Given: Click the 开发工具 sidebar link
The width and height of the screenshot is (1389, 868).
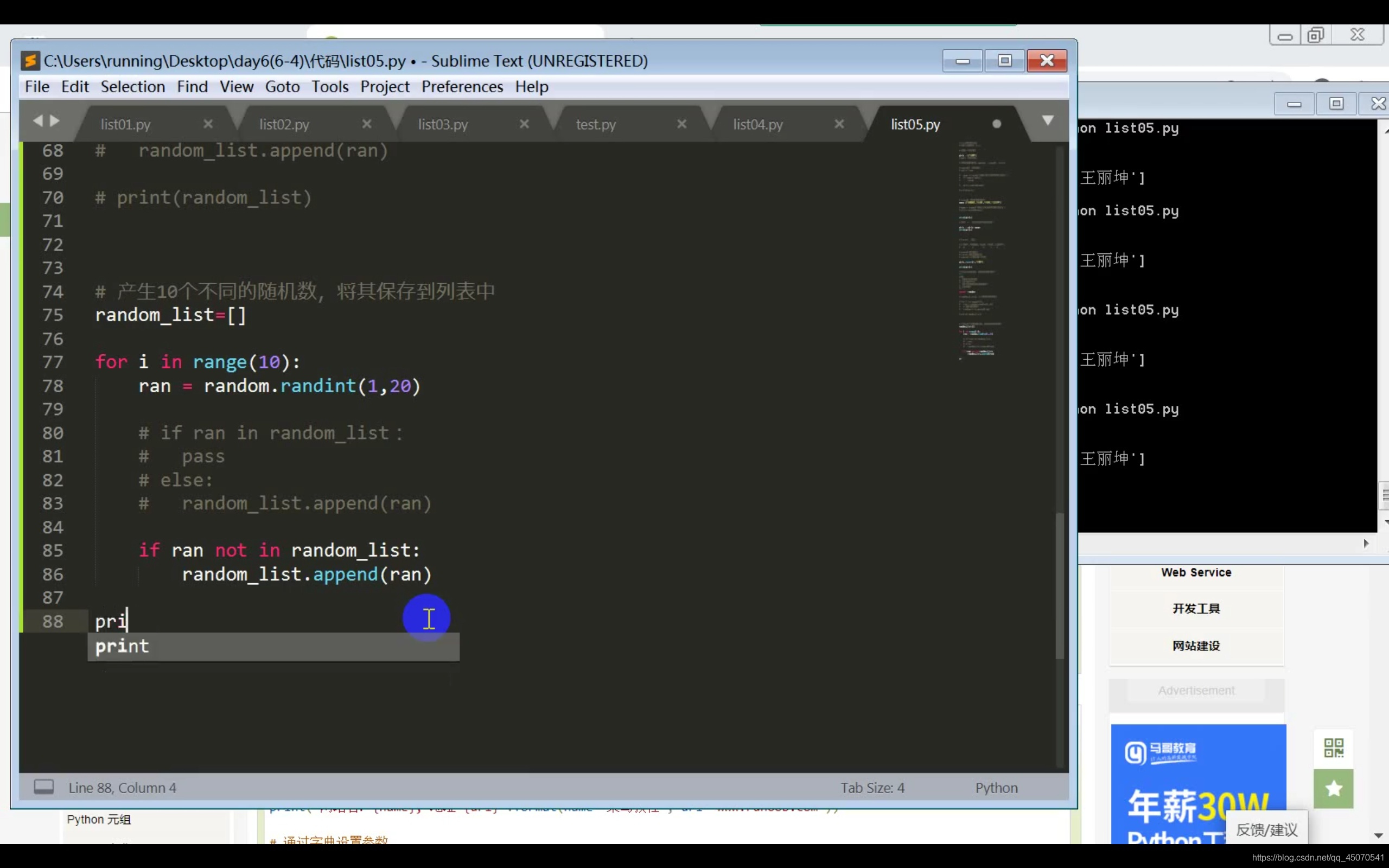Looking at the screenshot, I should [x=1196, y=609].
